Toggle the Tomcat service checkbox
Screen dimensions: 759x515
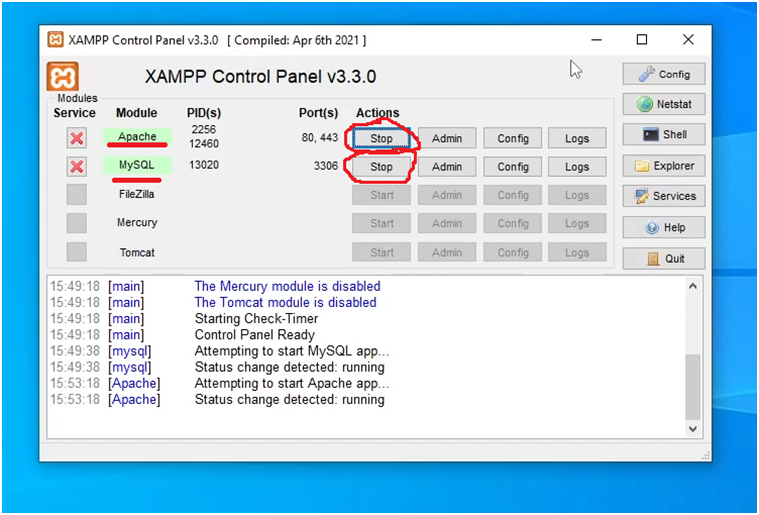point(76,252)
